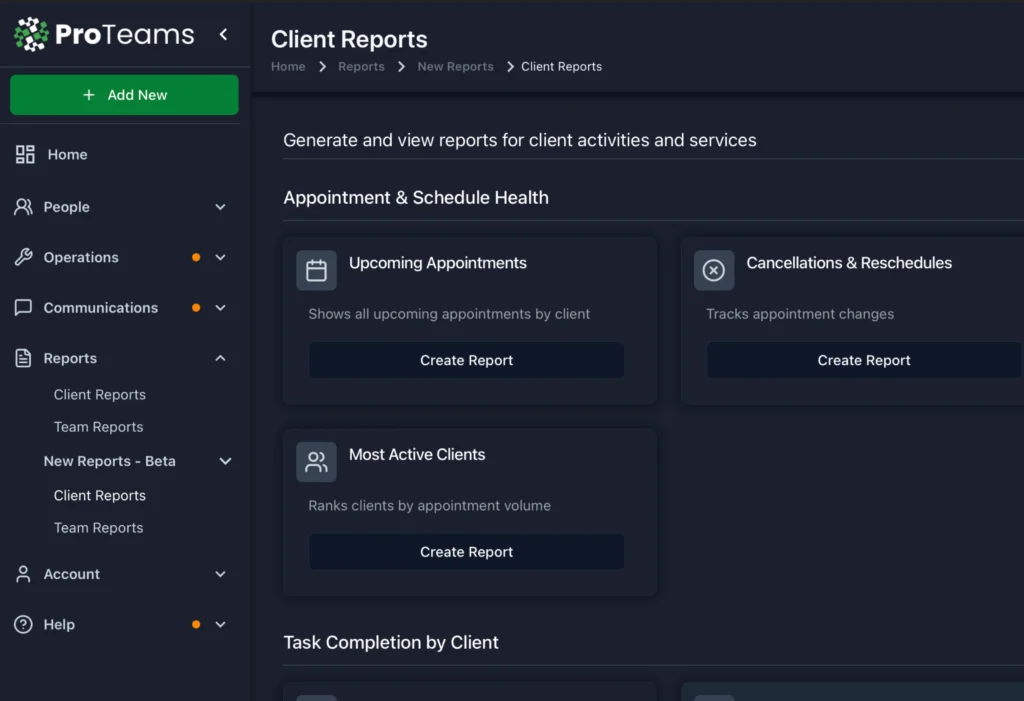Collapse the sidebar using the left arrow
Viewport: 1024px width, 701px height.
tap(223, 32)
